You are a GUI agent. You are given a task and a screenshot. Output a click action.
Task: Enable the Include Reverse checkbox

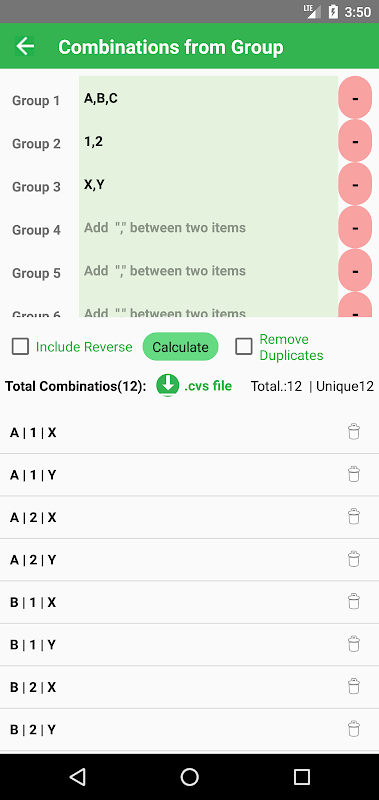coord(20,347)
